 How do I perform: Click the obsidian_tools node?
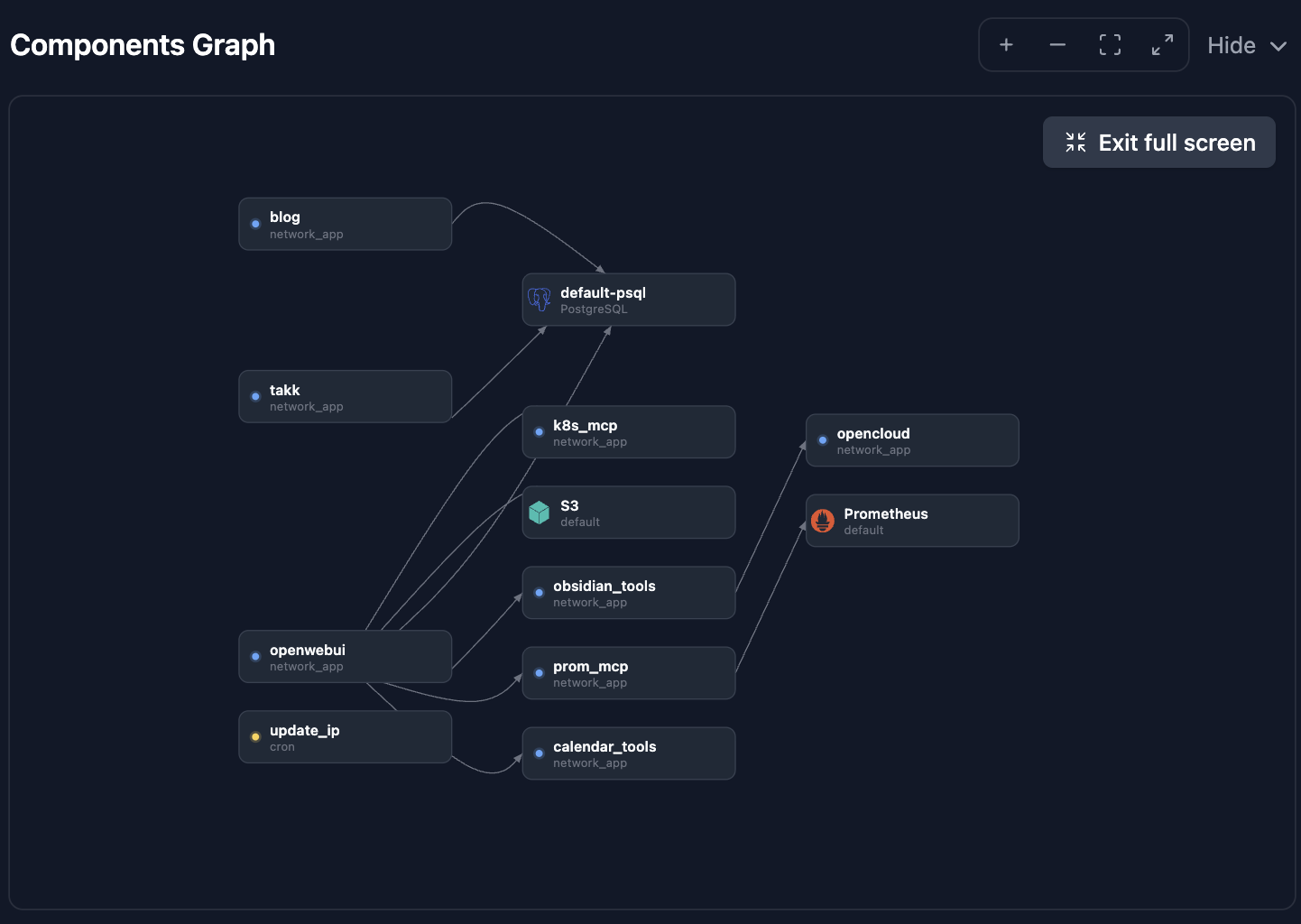pos(629,593)
